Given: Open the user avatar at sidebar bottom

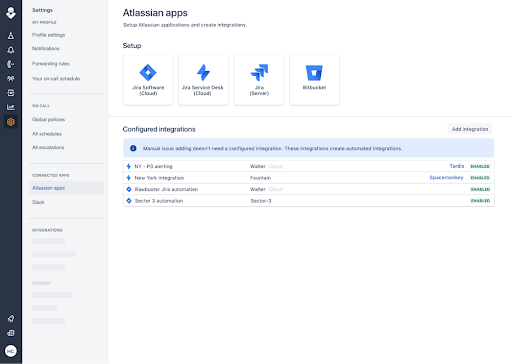Looking at the screenshot, I should coord(11,351).
